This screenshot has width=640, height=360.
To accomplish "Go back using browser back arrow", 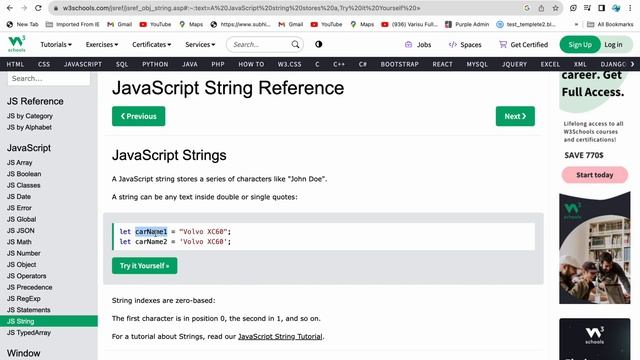I will pos(10,8).
